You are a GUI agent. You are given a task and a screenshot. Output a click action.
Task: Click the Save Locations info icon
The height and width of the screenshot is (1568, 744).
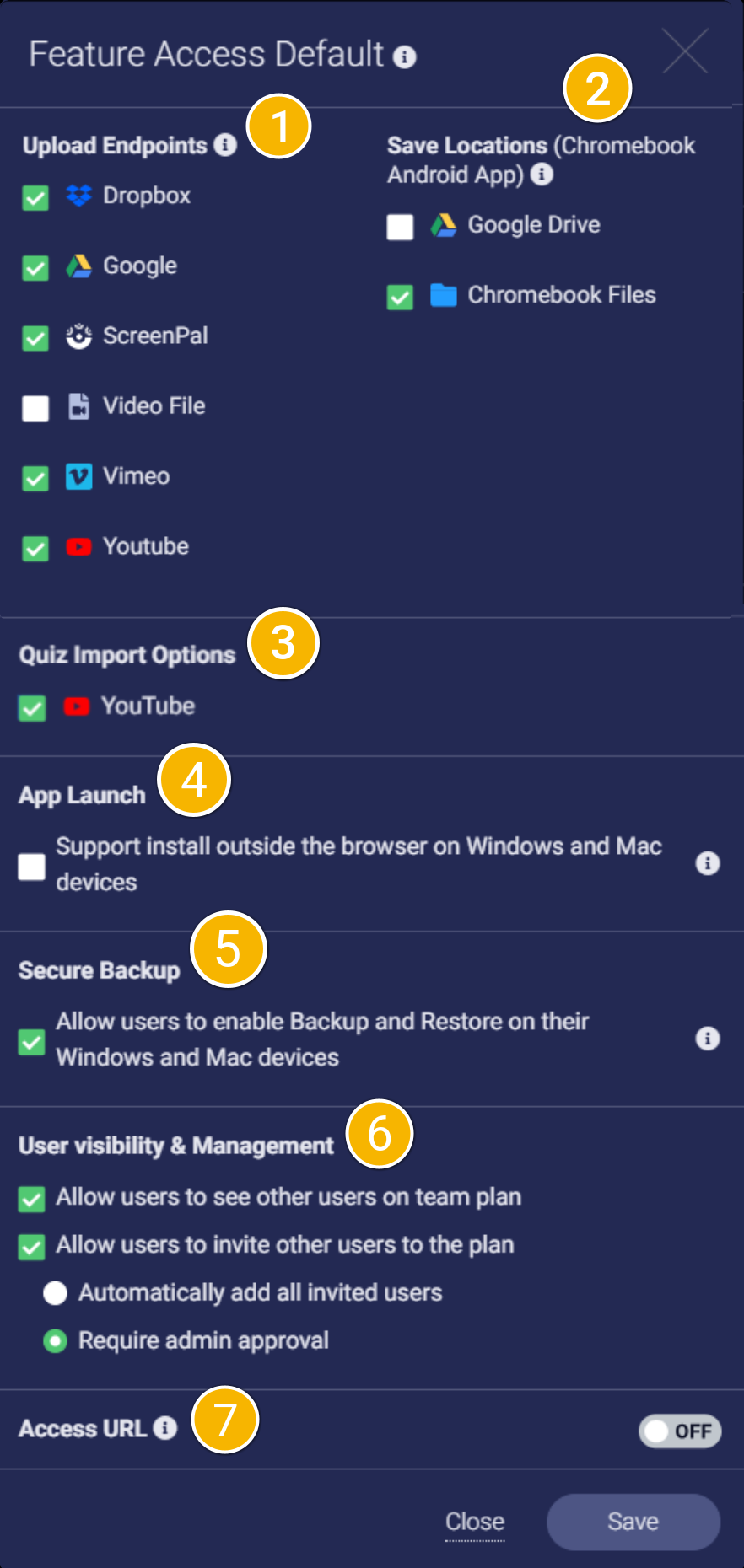pos(542,174)
